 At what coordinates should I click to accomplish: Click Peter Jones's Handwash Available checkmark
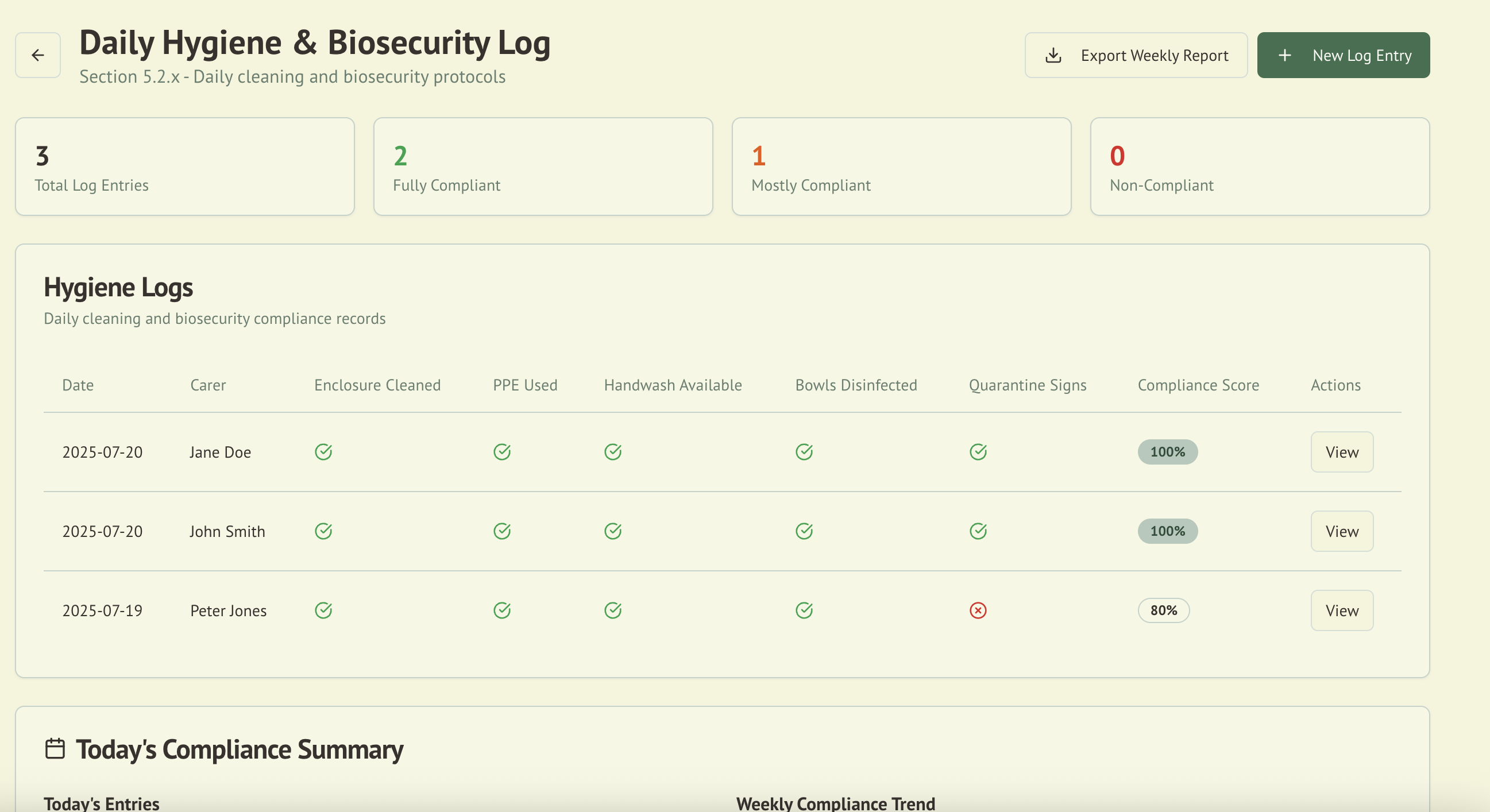(x=613, y=610)
